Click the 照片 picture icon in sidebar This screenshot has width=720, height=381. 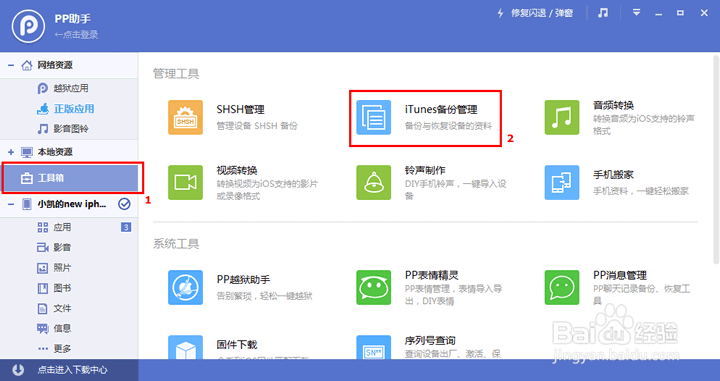click(x=43, y=268)
